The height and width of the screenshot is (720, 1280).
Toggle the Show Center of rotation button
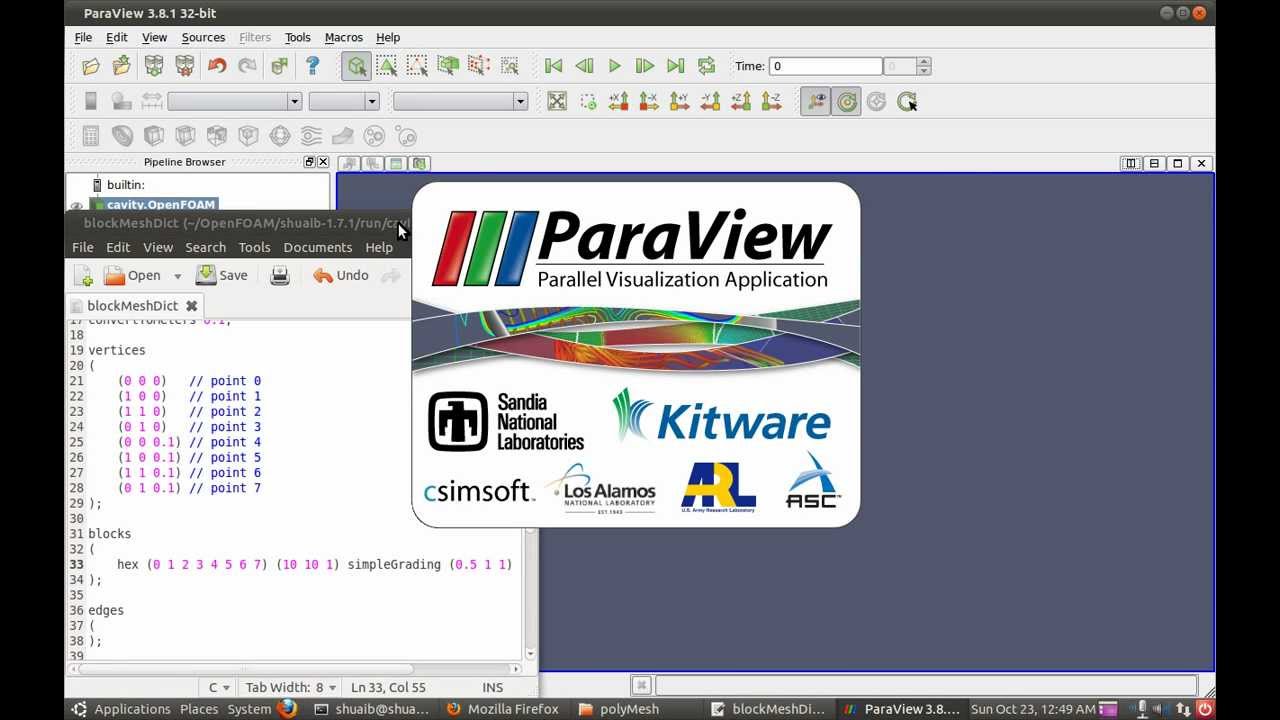(x=846, y=101)
